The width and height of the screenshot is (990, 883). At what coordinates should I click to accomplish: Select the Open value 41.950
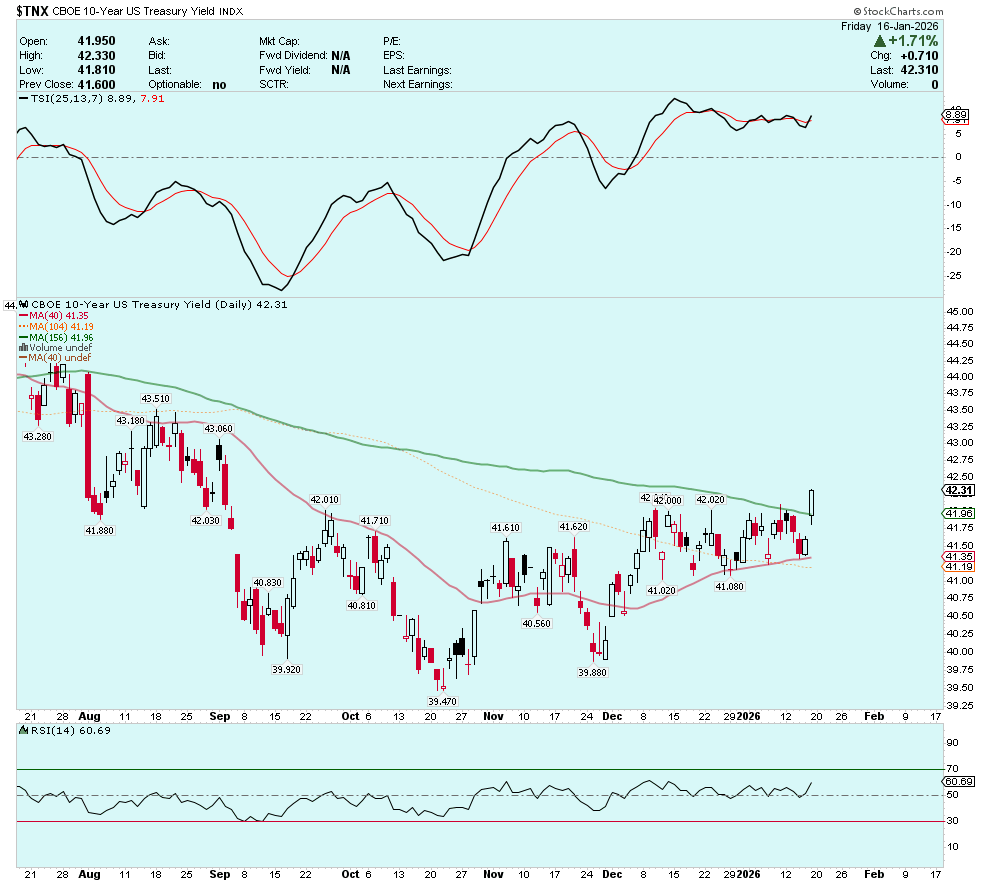pos(96,41)
